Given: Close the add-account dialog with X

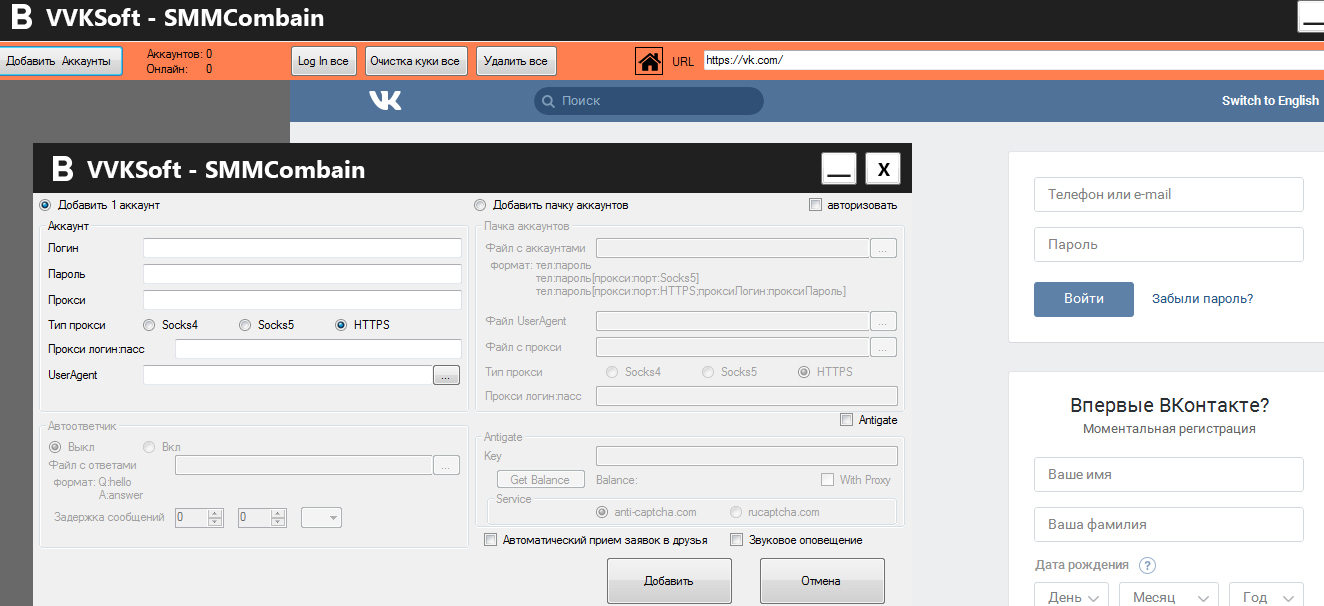Looking at the screenshot, I should click(x=883, y=169).
